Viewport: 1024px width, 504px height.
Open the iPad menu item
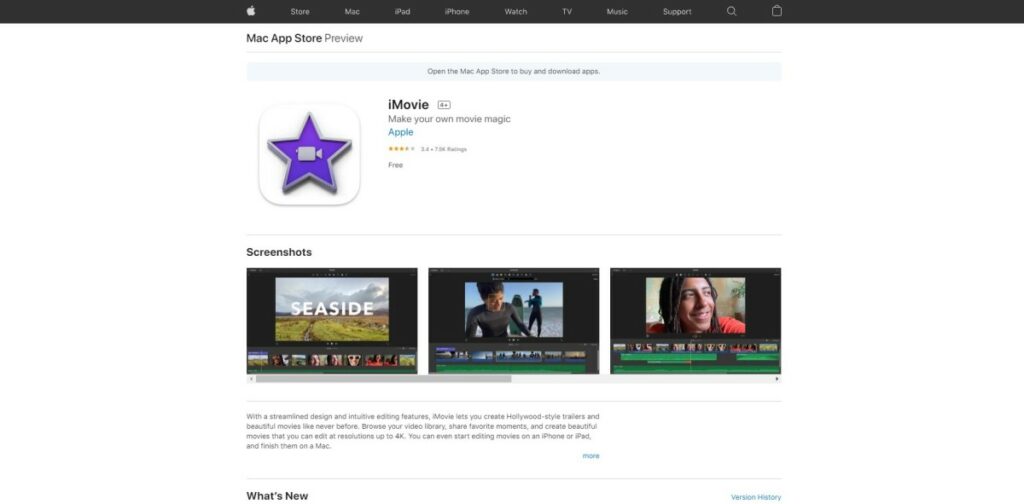tap(402, 12)
